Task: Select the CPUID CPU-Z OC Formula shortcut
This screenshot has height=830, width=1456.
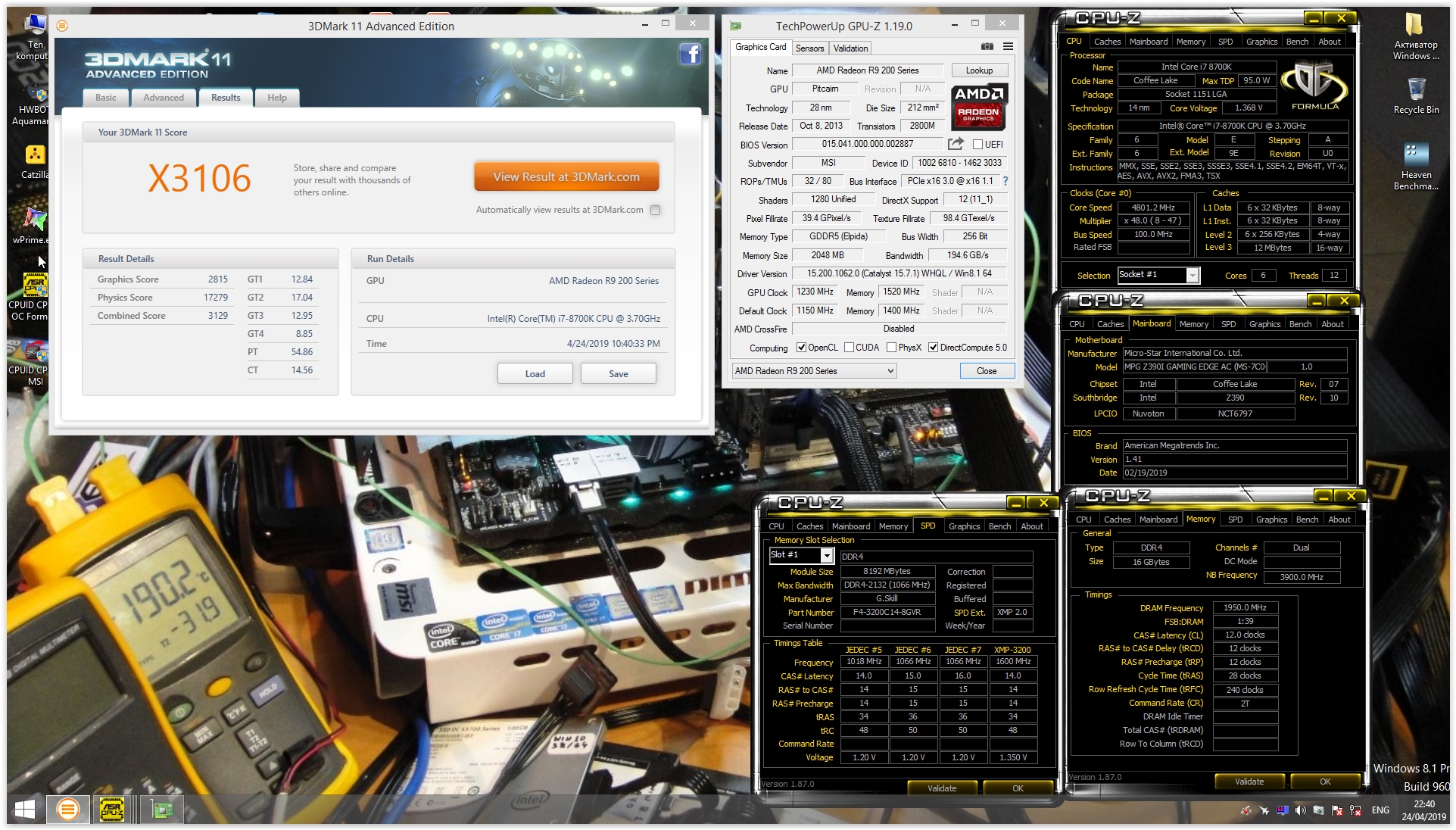Action: 30,297
